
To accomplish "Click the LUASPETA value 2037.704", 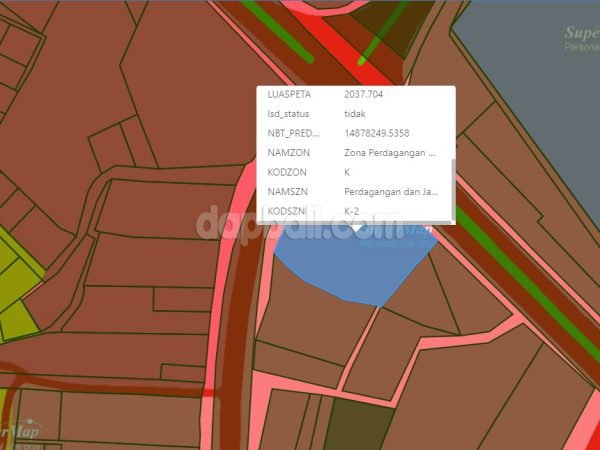I will coord(364,94).
